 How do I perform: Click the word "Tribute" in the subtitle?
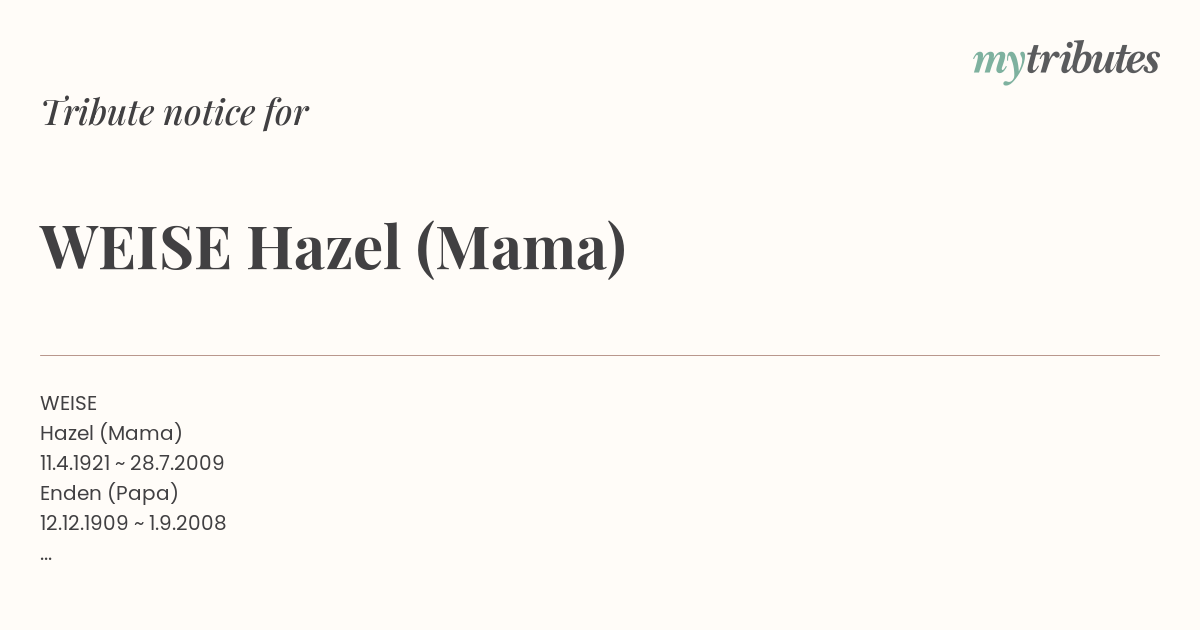[x=98, y=112]
